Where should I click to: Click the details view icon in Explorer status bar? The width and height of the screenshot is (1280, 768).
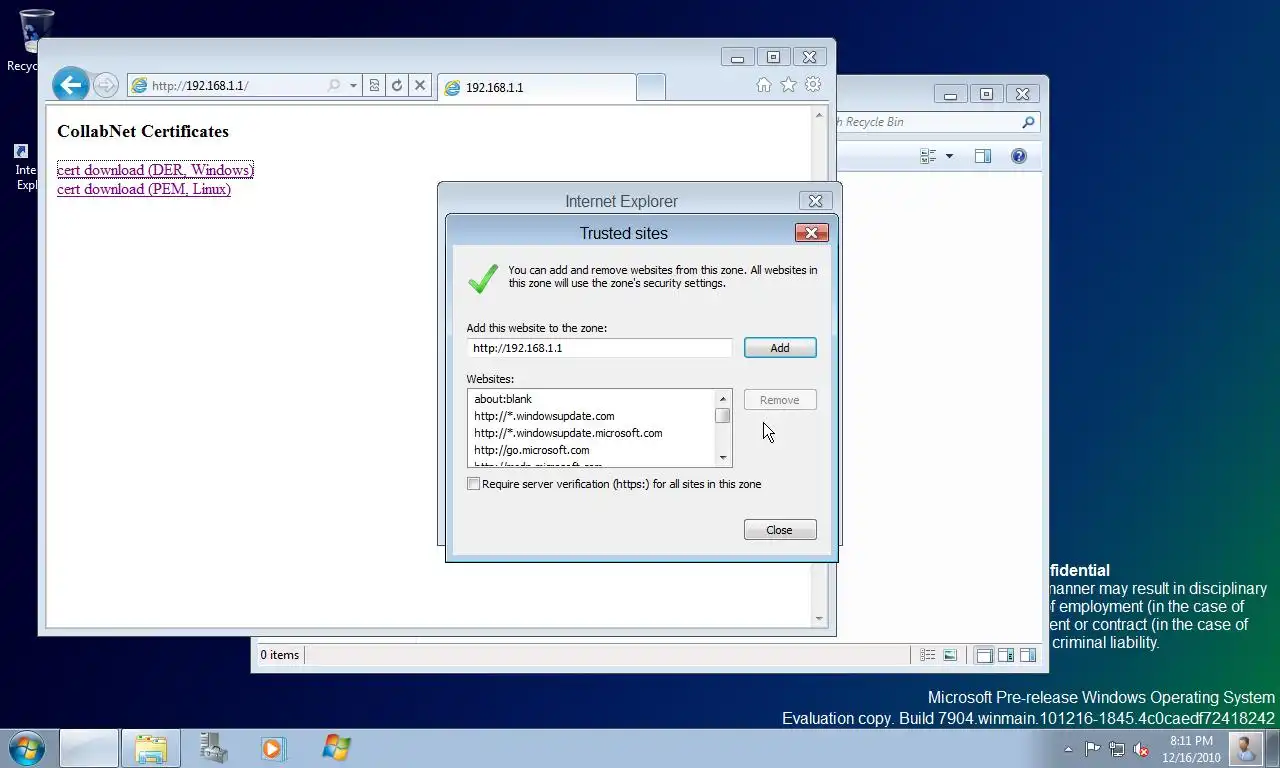(x=928, y=656)
